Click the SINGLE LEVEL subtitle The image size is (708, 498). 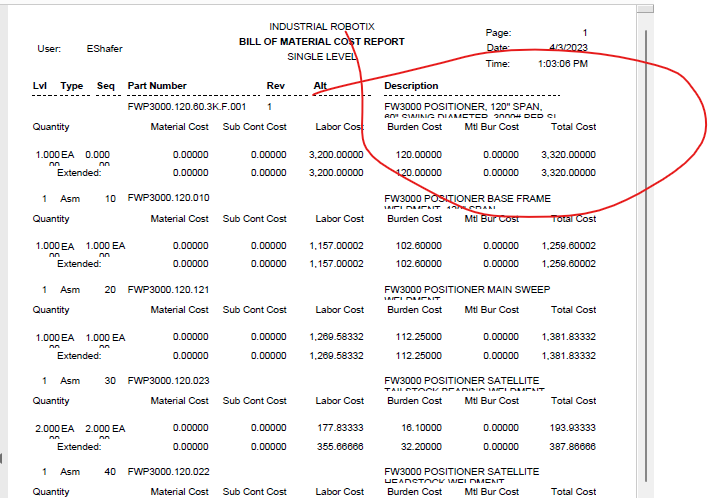321,57
